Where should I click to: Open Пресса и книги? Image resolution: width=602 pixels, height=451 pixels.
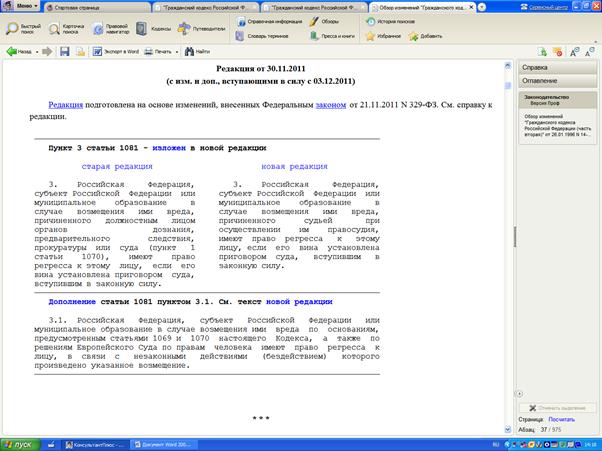[x=332, y=36]
